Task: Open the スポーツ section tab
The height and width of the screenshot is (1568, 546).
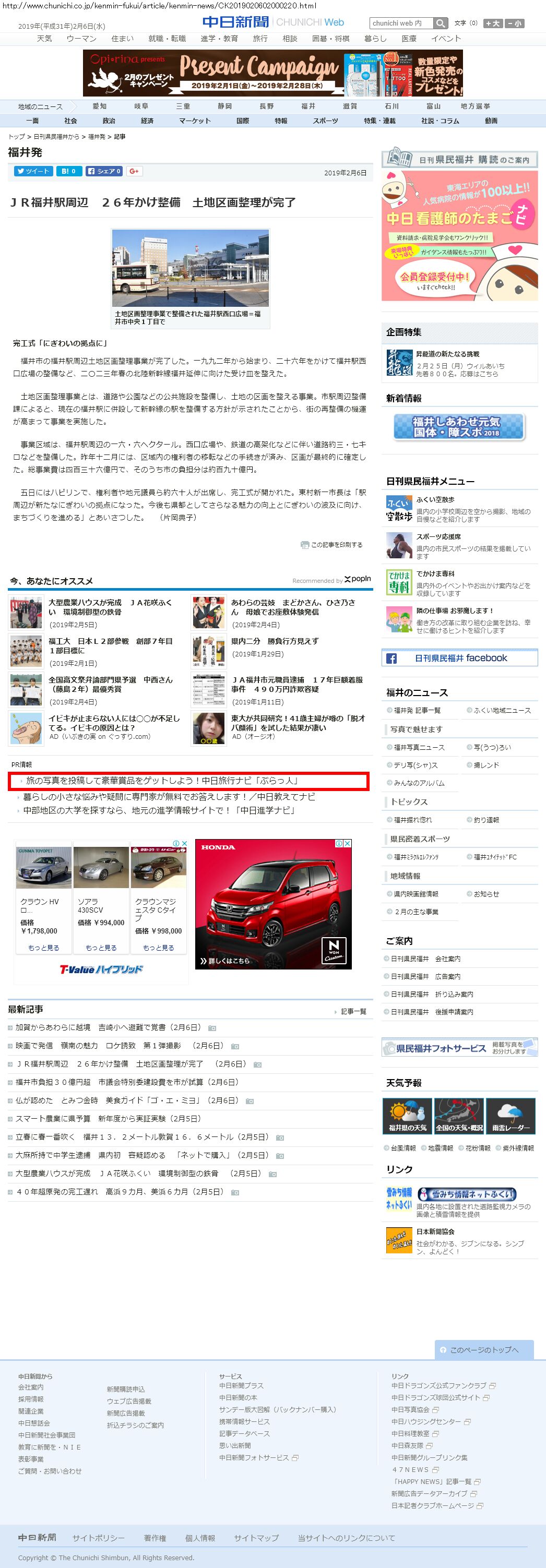Action: point(326,121)
